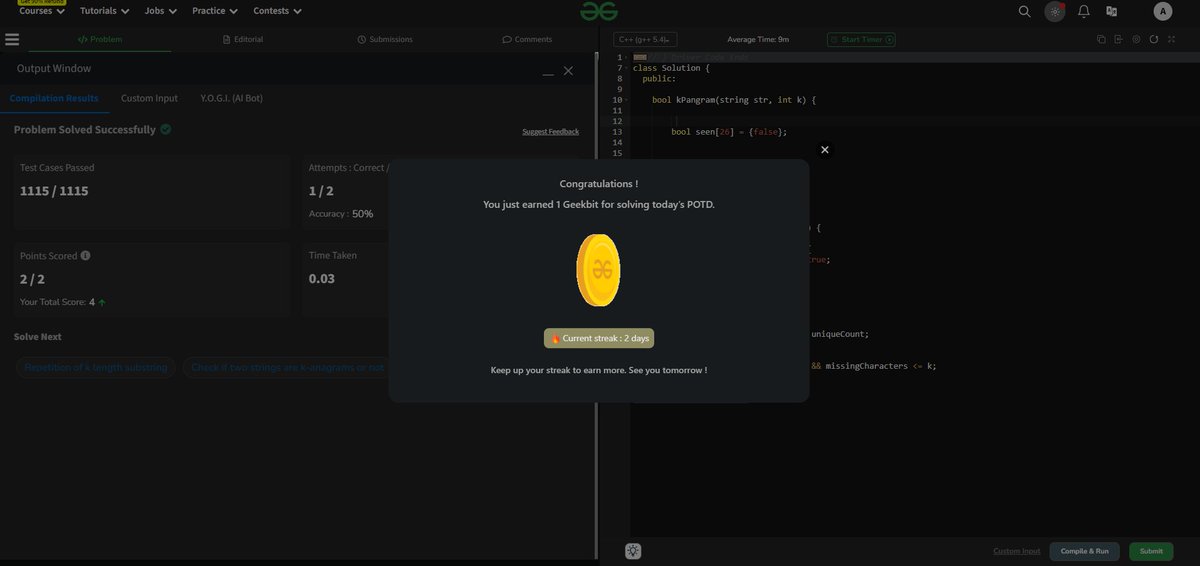Click the 'class Solution {' code line
Viewport: 1200px width, 566px height.
click(x=671, y=68)
